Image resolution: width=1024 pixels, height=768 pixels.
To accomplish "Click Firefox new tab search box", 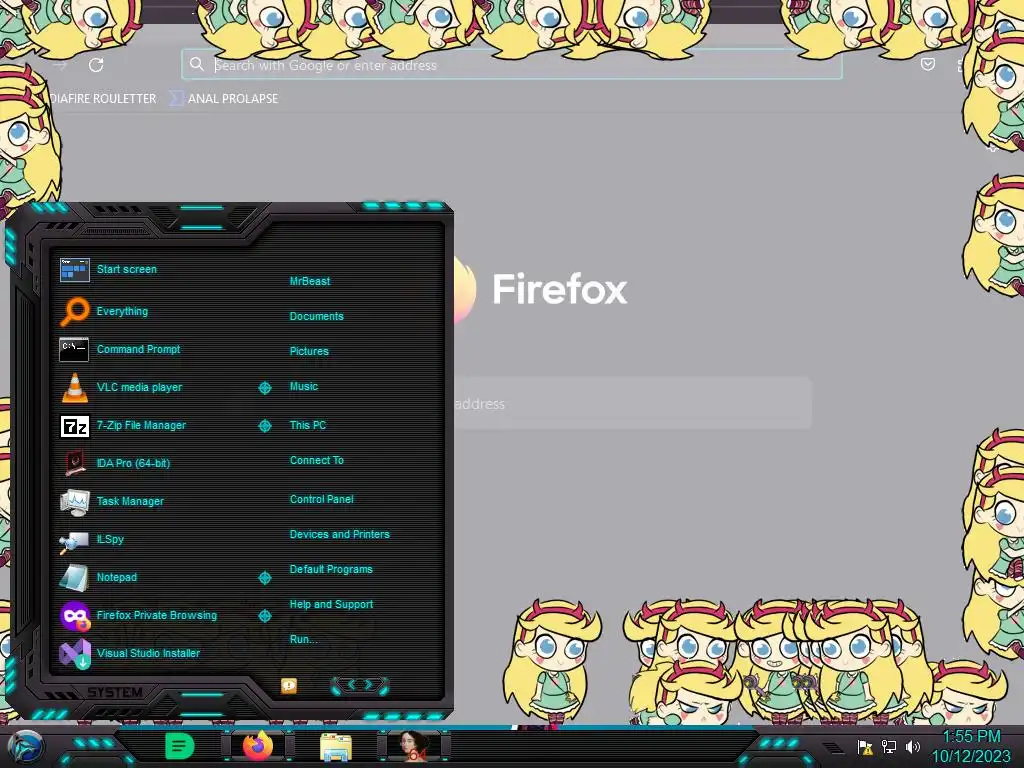I will (632, 403).
